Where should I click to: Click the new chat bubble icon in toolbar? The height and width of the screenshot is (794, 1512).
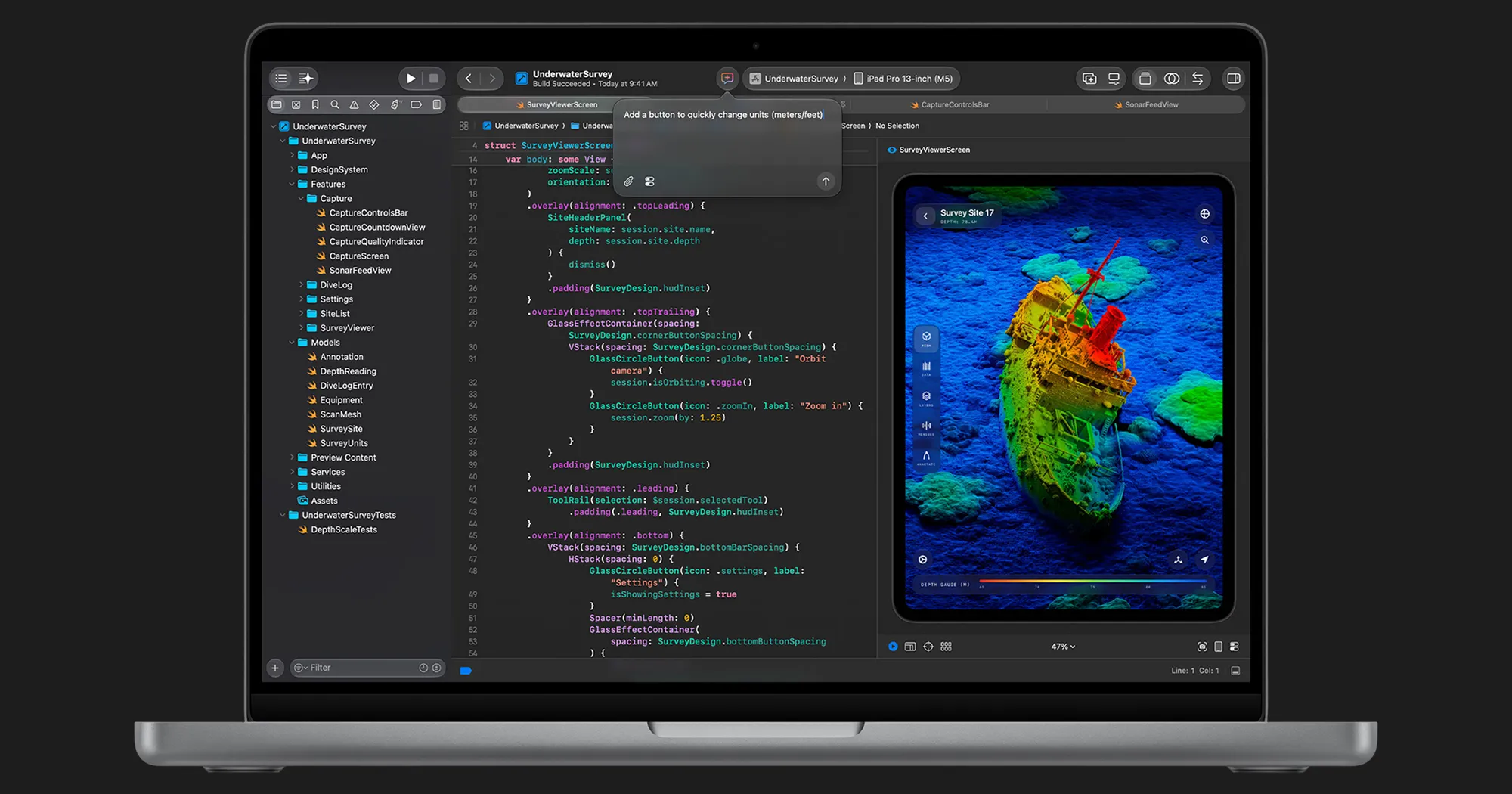coord(727,79)
